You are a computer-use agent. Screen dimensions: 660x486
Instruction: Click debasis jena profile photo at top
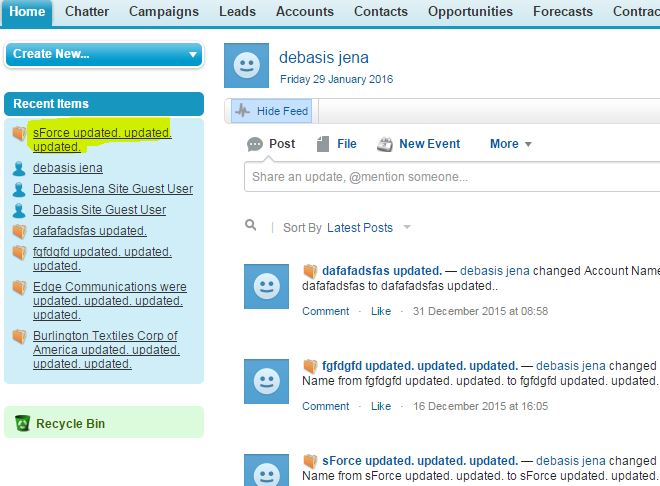[246, 66]
